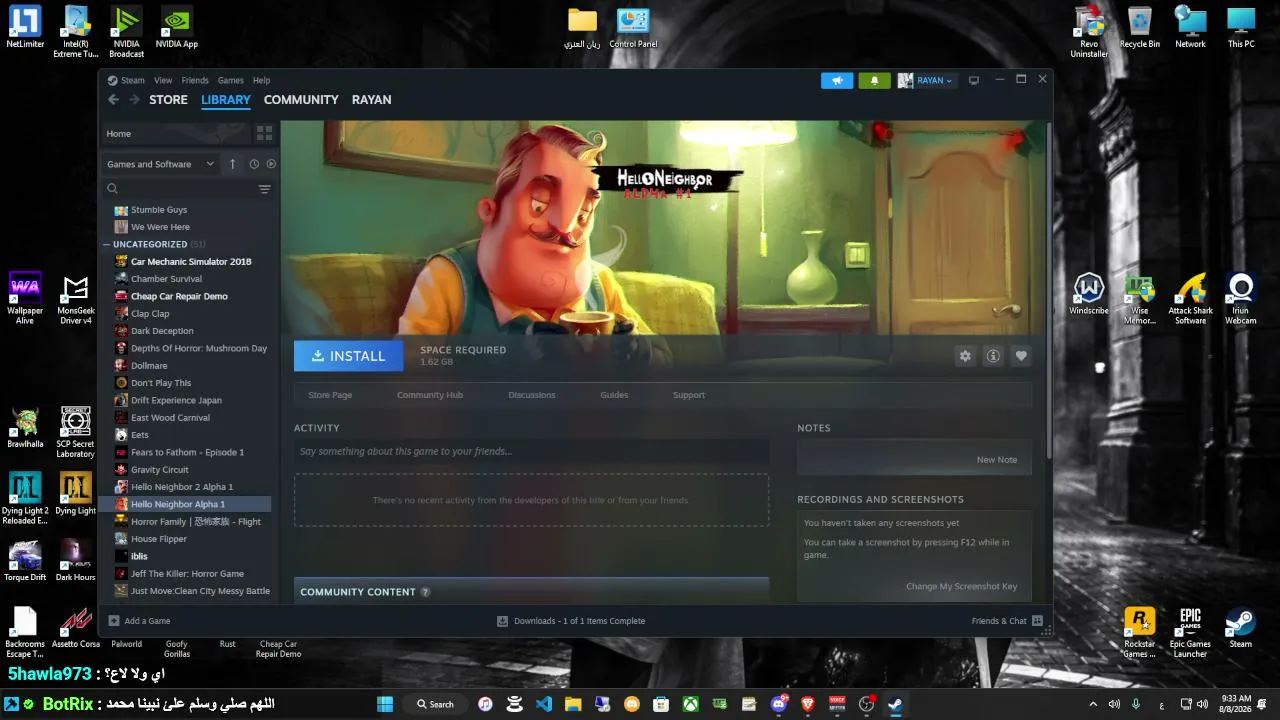Image resolution: width=1280 pixels, height=720 pixels.
Task: Click the Brave browser taskbar icon
Action: click(808, 704)
